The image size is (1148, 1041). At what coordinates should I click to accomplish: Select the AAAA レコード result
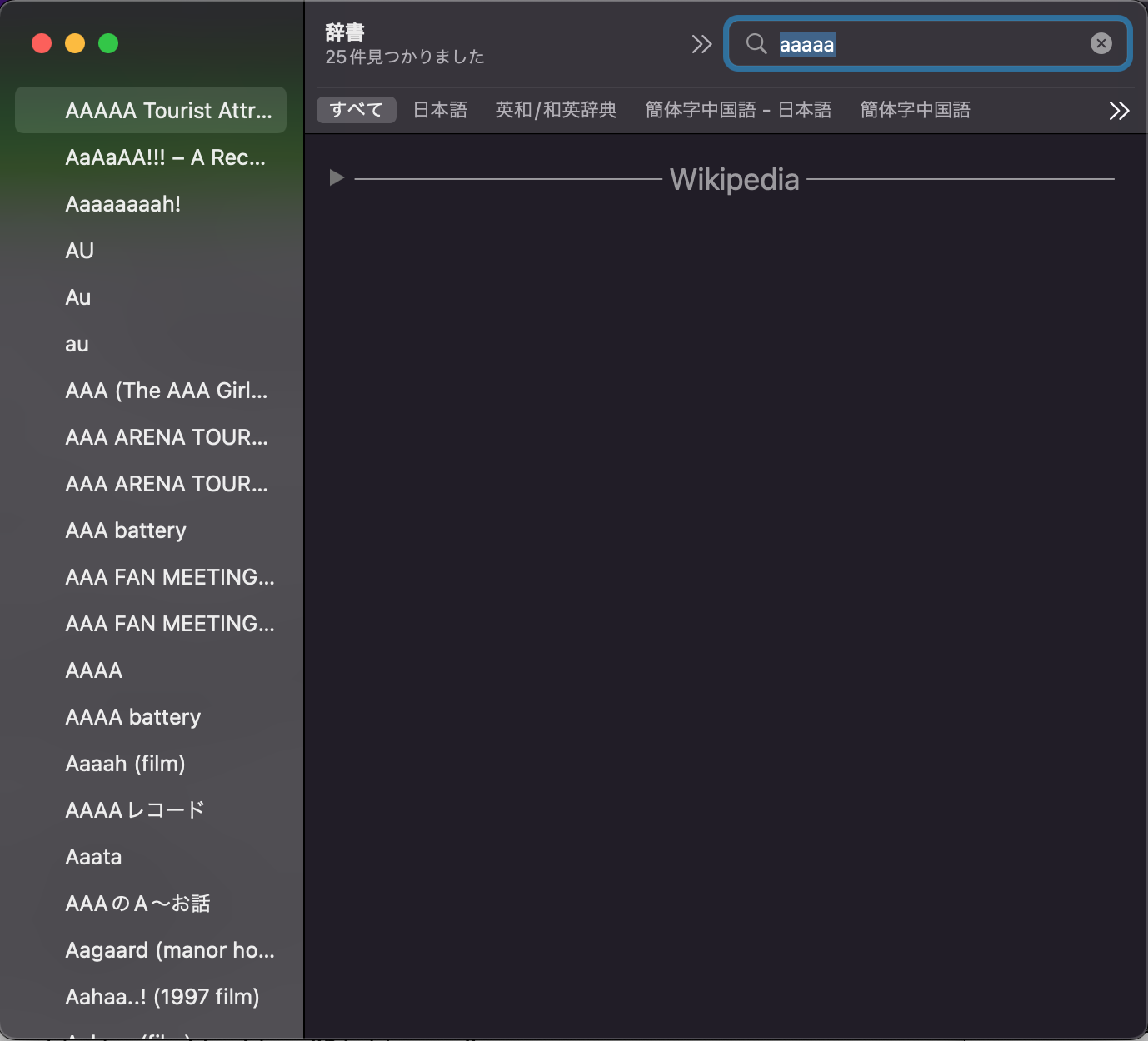click(x=135, y=810)
